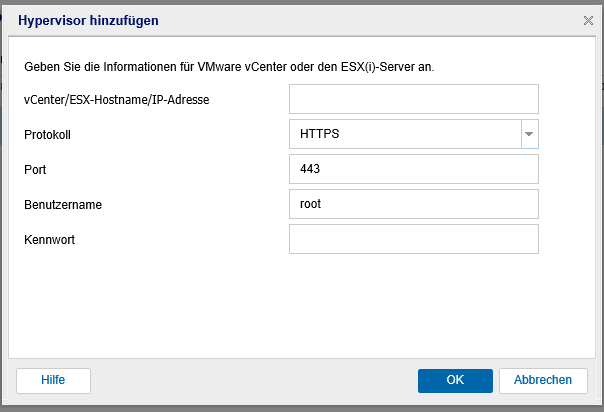Viewport: 604px width, 412px height.
Task: Click the word root in the Benutzername field
Action: pos(310,204)
